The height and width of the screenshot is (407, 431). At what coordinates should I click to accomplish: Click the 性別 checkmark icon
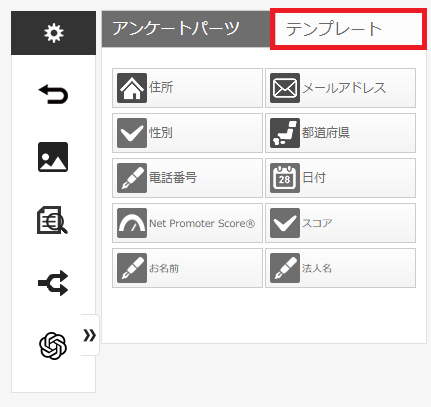pyautogui.click(x=132, y=133)
